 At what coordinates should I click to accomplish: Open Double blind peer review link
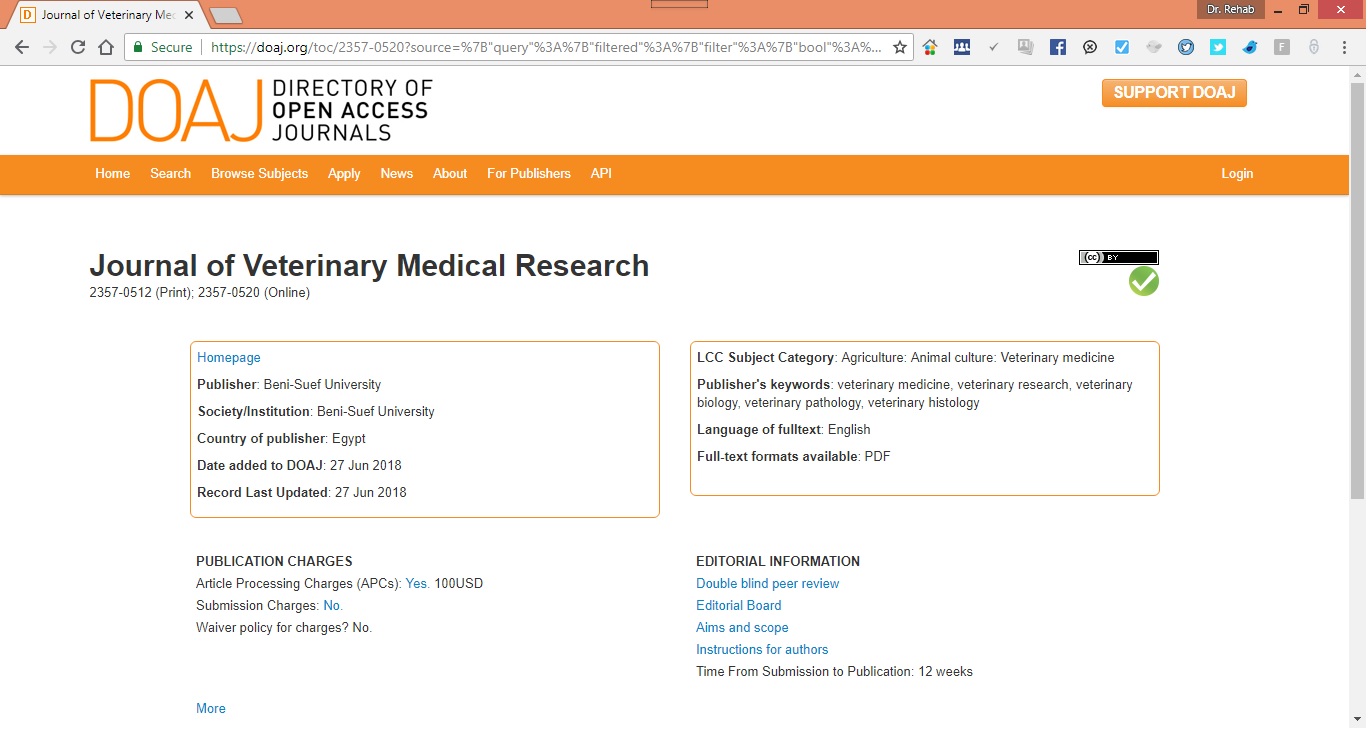pos(768,583)
